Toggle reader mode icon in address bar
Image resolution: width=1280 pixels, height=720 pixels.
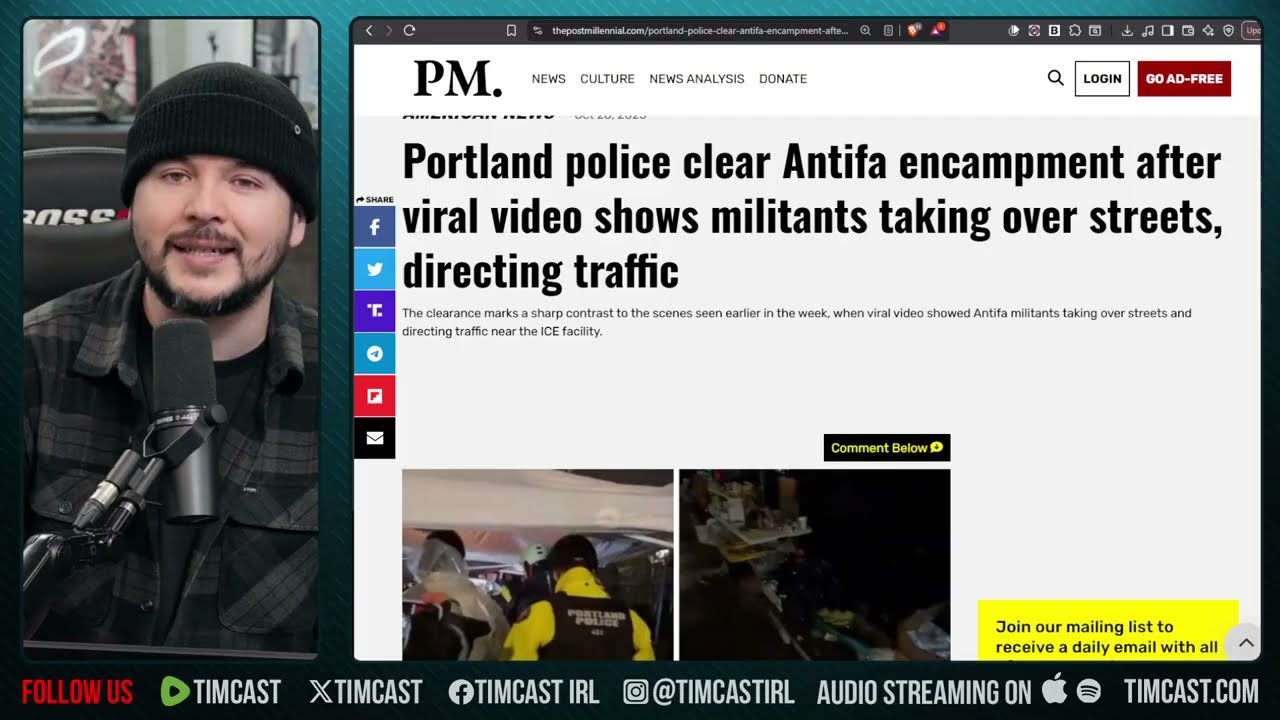(888, 31)
